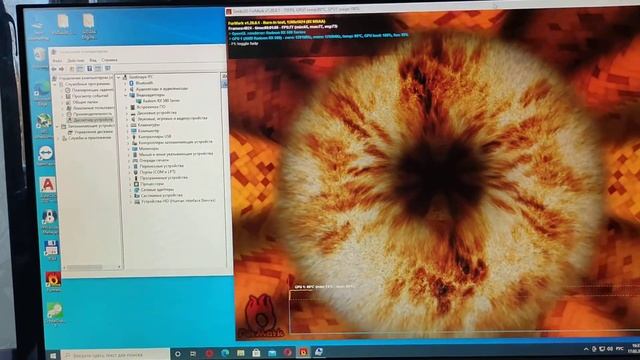Open the Файл menu in Computer Management
Image resolution: width=640 pixels, height=360 pixels.
tap(57, 60)
